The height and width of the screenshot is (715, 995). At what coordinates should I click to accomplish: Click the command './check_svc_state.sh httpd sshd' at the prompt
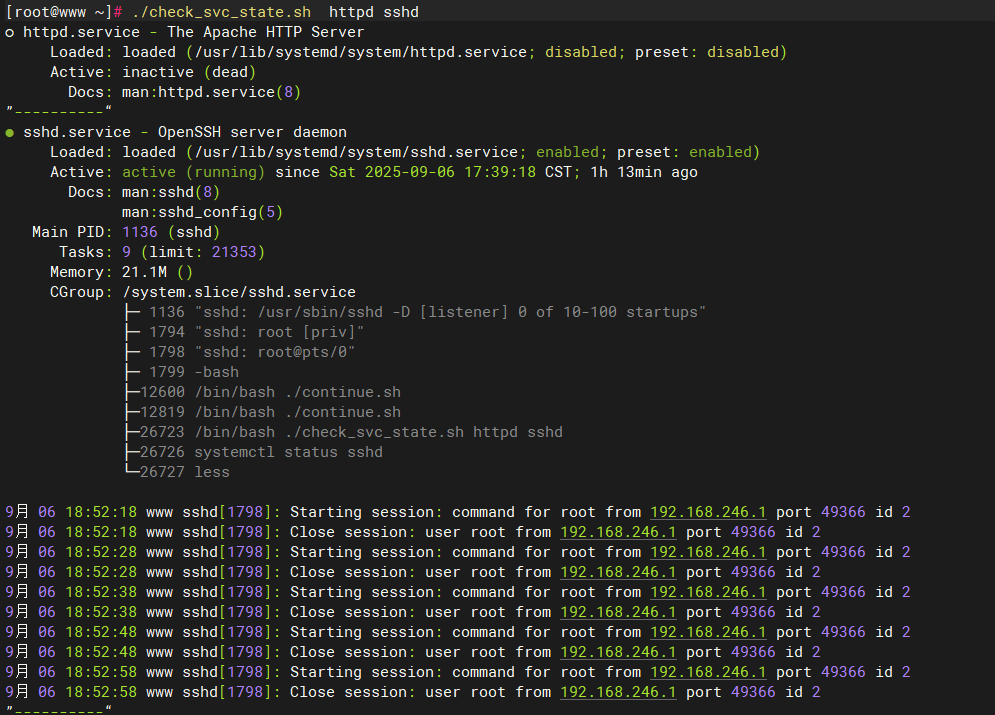click(x=275, y=12)
